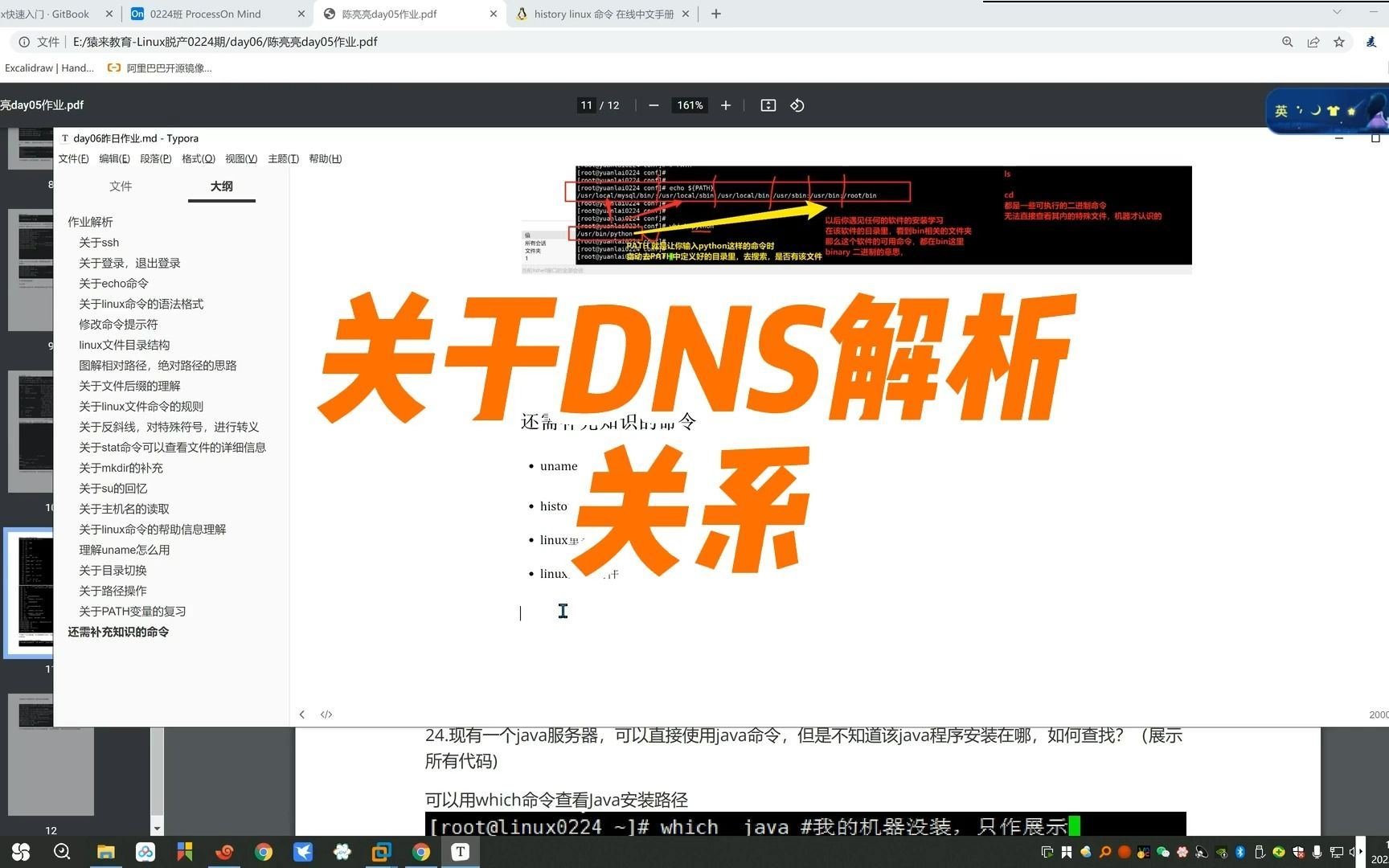This screenshot has width=1389, height=868.
Task: Click the microphone tray icon
Action: [x=1317, y=852]
